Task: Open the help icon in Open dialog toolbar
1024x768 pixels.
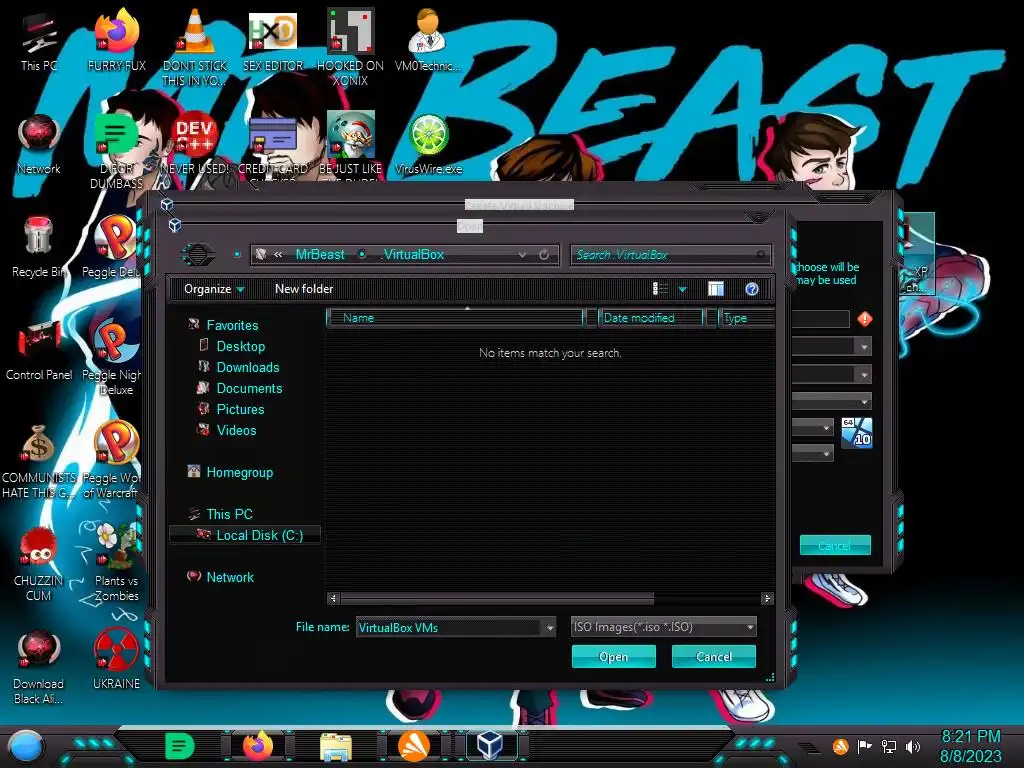Action: point(752,289)
